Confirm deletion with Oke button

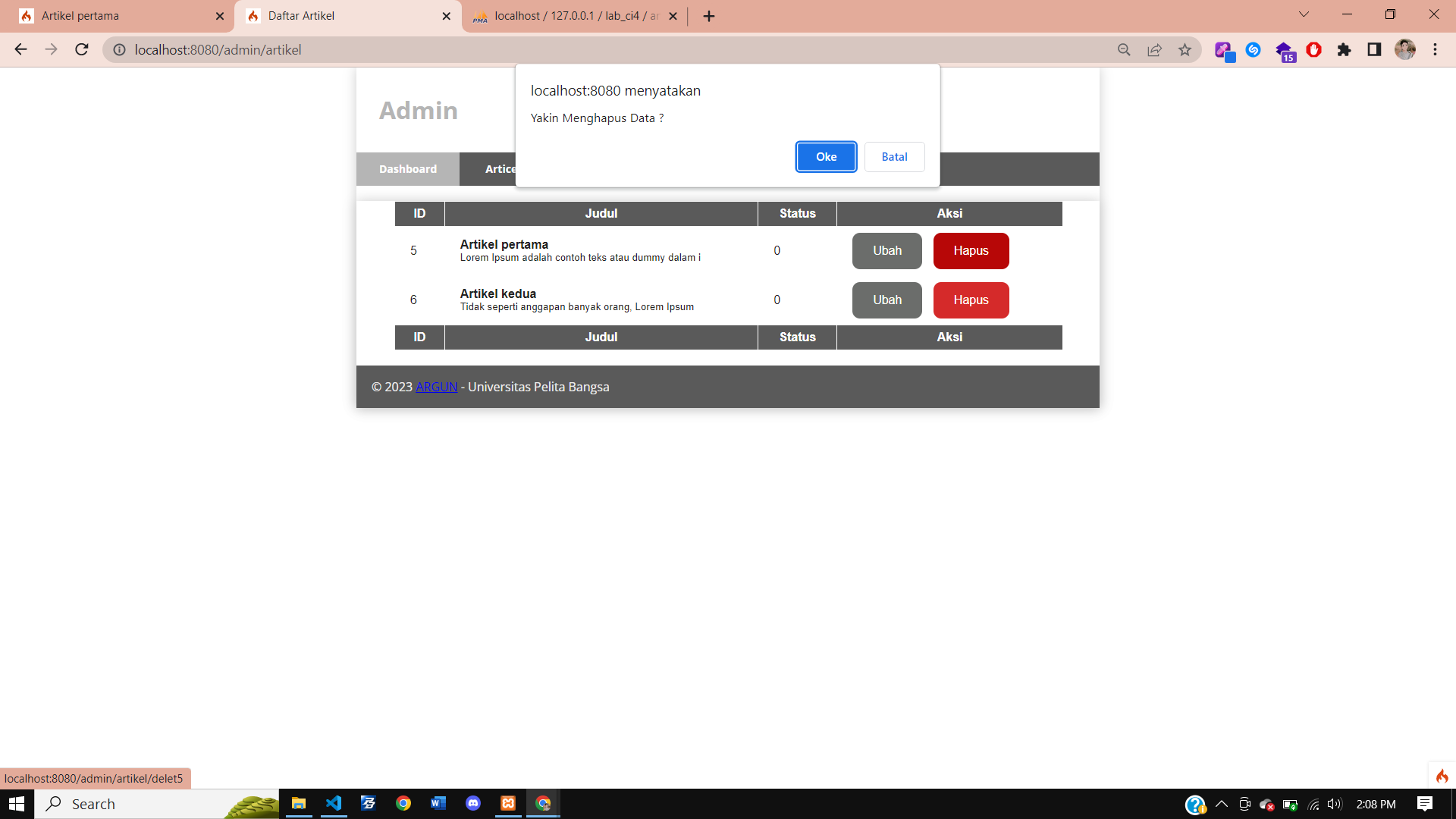(826, 157)
